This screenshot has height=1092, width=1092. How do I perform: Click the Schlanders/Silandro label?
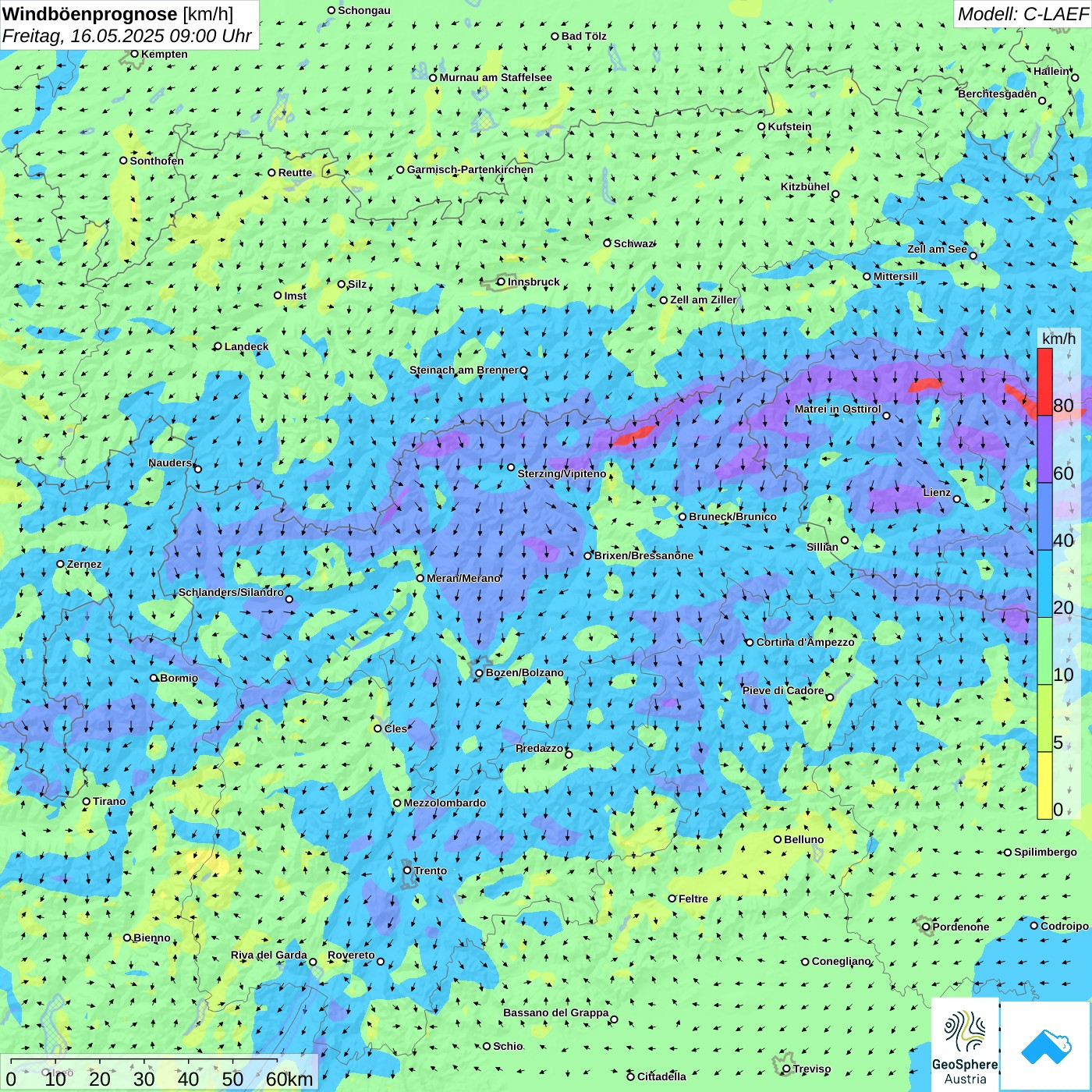[x=231, y=592]
